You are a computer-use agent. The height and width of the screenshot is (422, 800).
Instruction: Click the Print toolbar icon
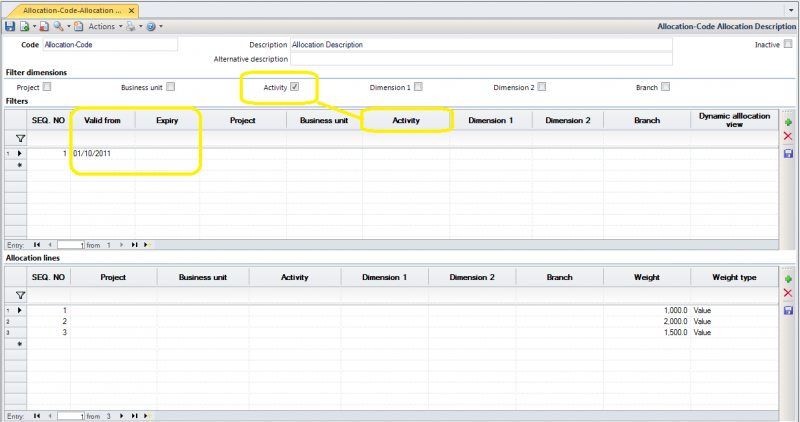pyautogui.click(x=131, y=27)
